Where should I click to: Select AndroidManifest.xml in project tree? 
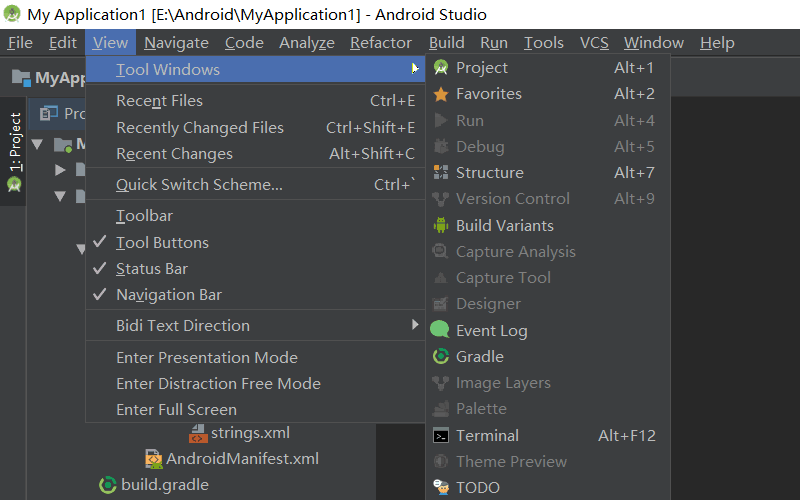click(242, 459)
